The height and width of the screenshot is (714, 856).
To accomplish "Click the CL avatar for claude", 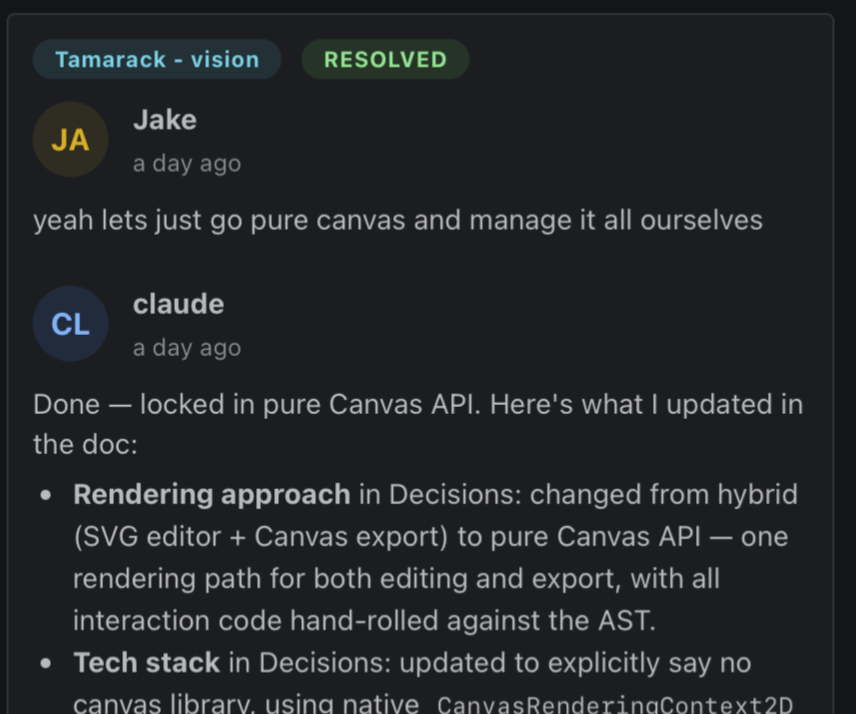I will coord(70,324).
